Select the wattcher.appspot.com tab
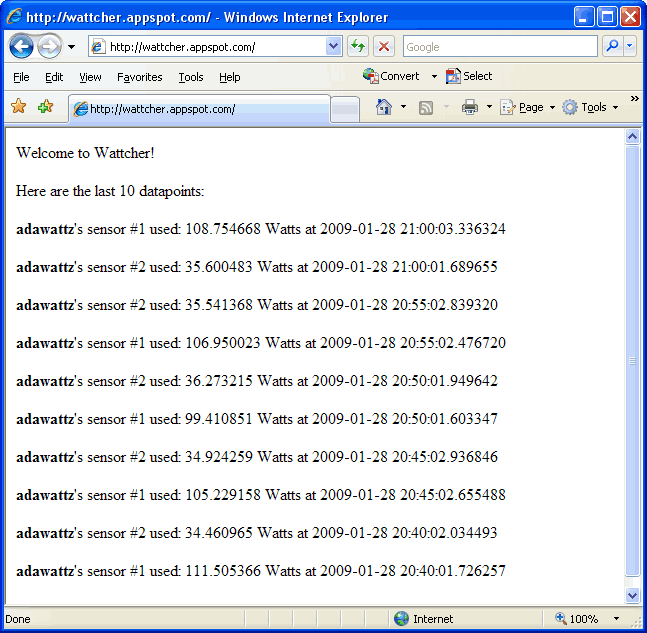The image size is (647, 633). 200,109
